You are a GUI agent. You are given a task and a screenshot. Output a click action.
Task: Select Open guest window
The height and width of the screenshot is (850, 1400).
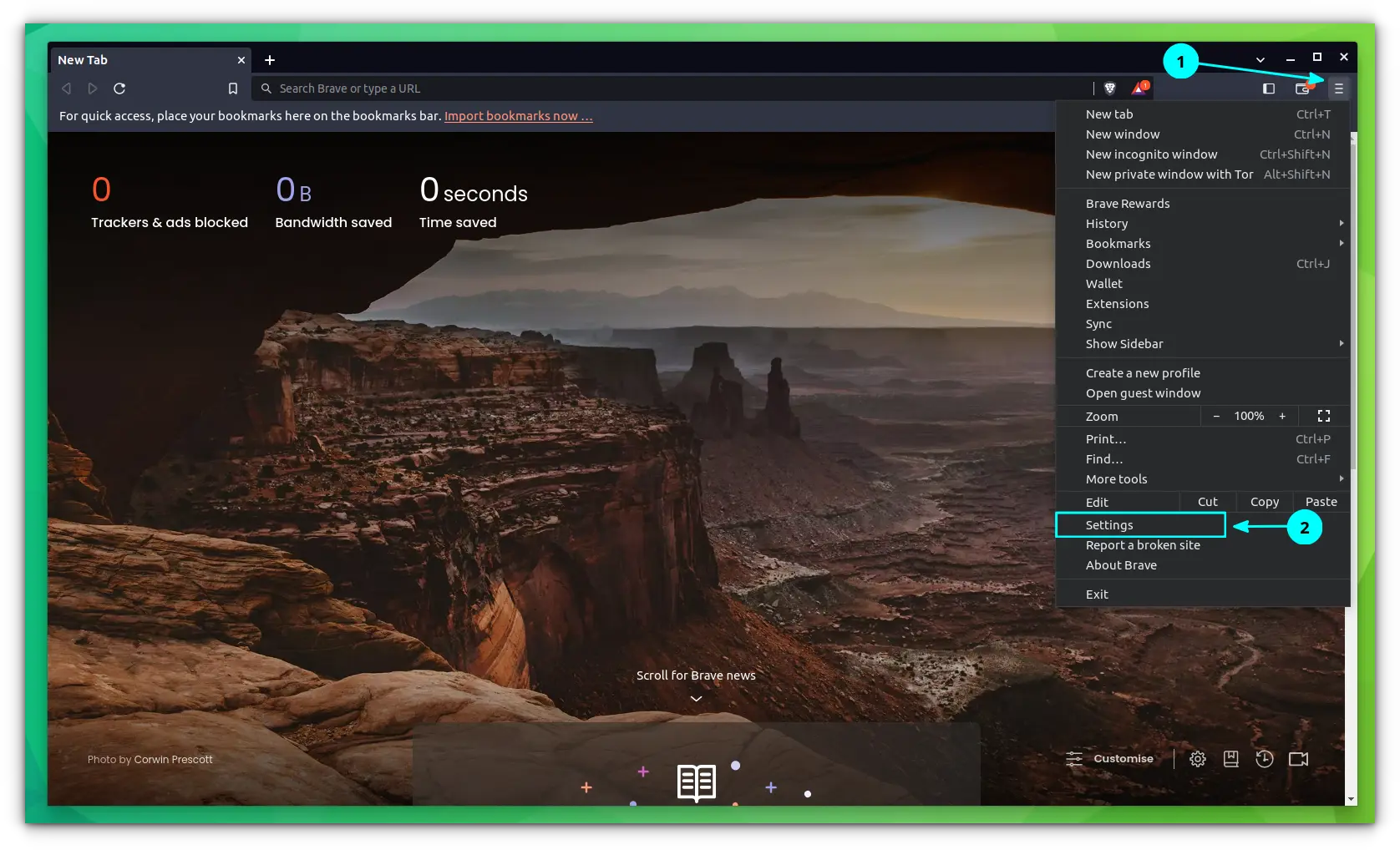(x=1203, y=393)
